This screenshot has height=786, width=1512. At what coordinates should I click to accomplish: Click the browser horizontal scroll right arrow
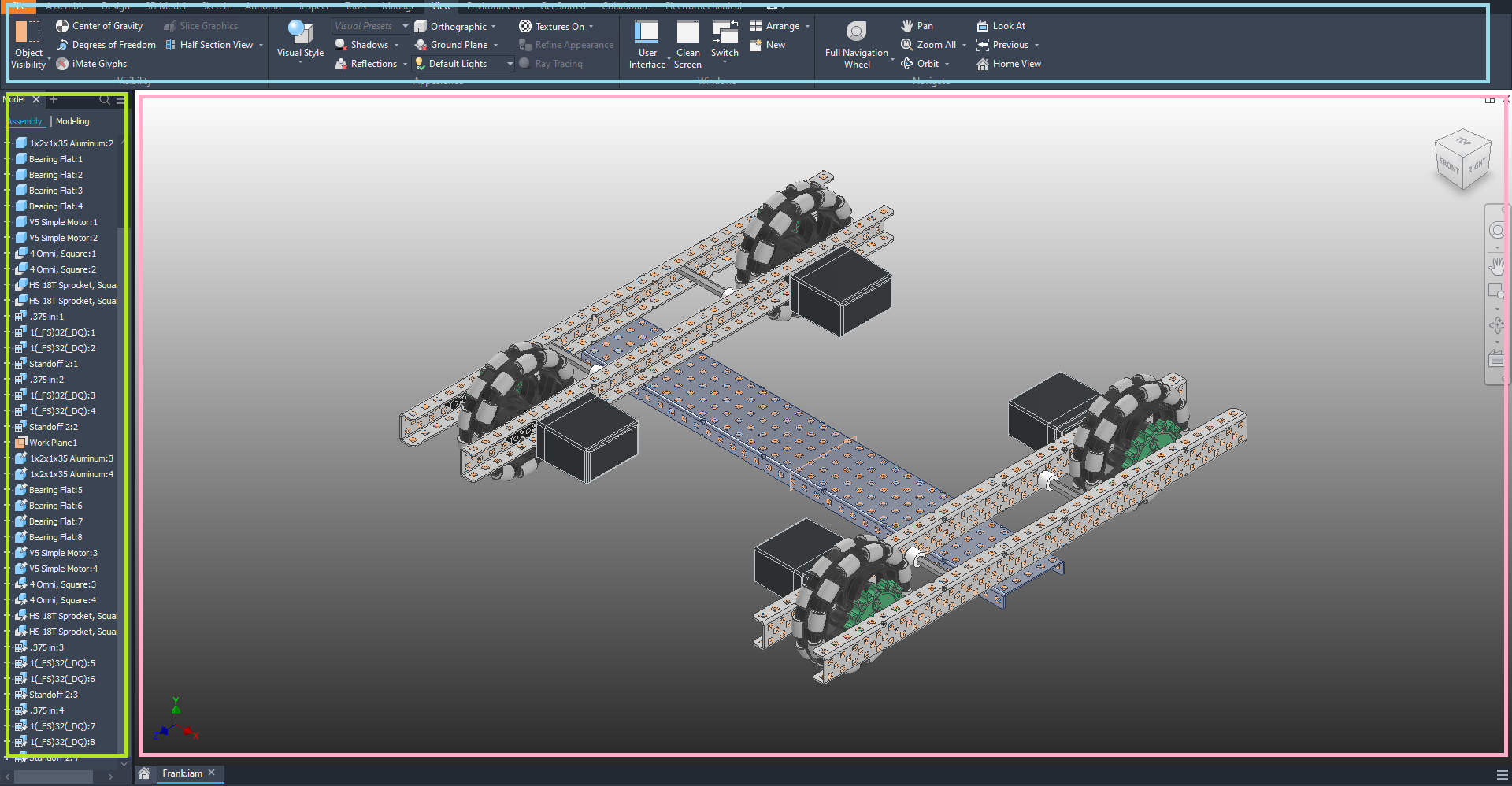coord(110,777)
